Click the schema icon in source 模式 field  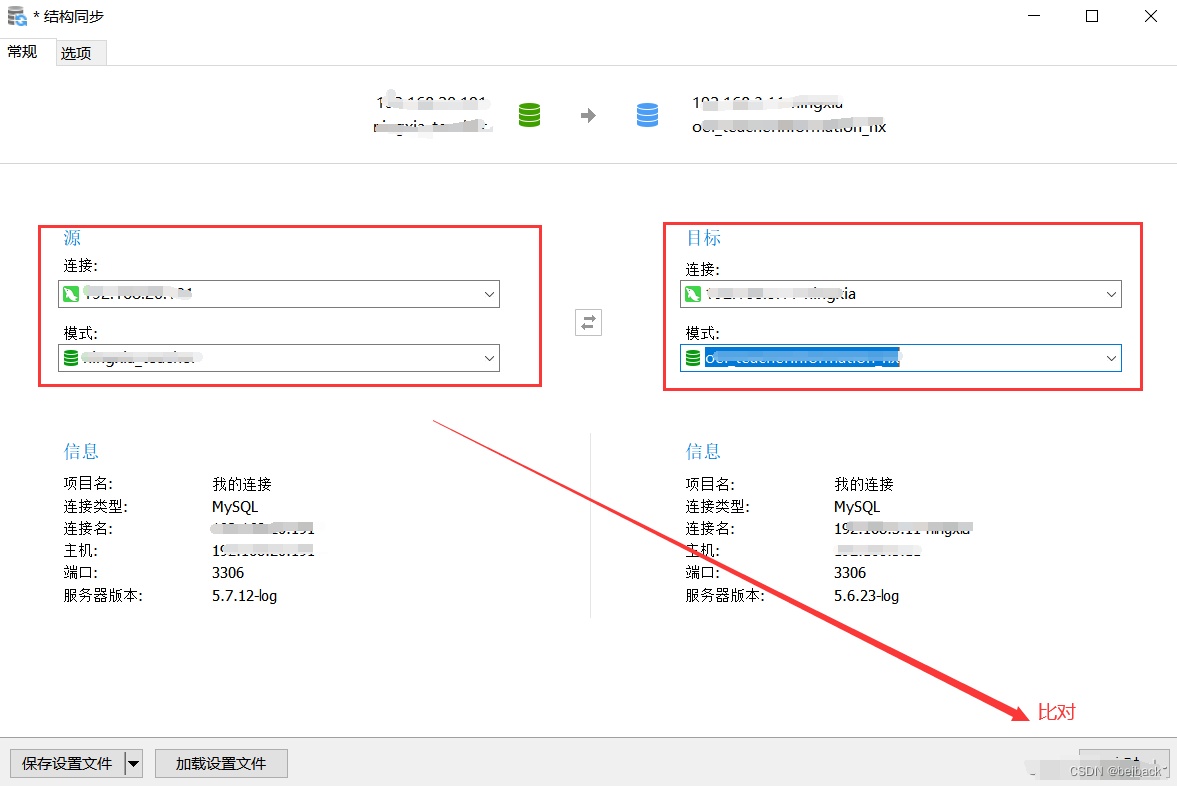[x=71, y=358]
